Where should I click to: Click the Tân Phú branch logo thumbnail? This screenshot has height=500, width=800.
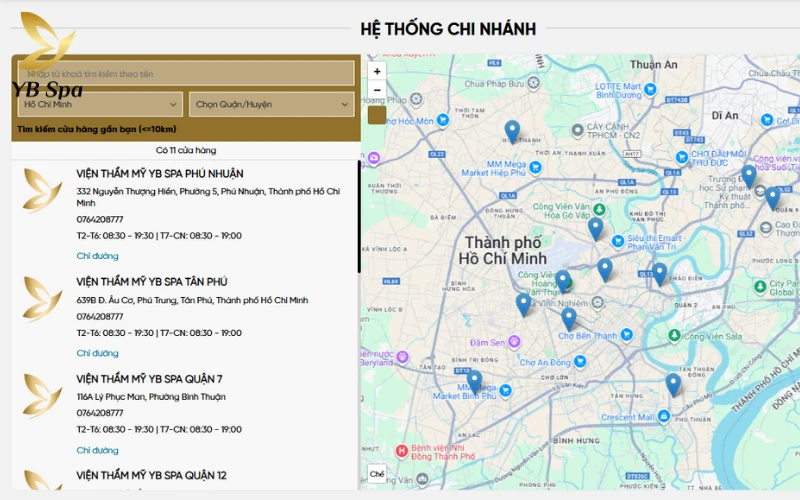(x=43, y=299)
